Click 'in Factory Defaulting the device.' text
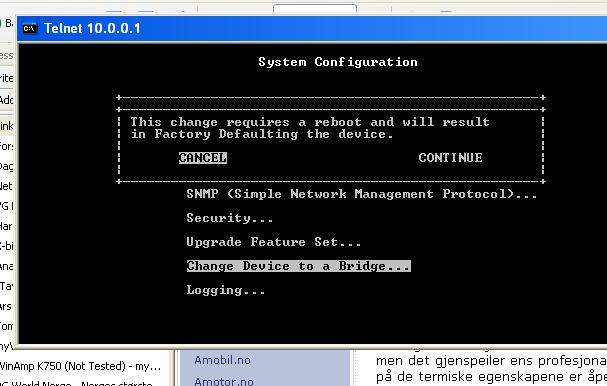 [262, 134]
